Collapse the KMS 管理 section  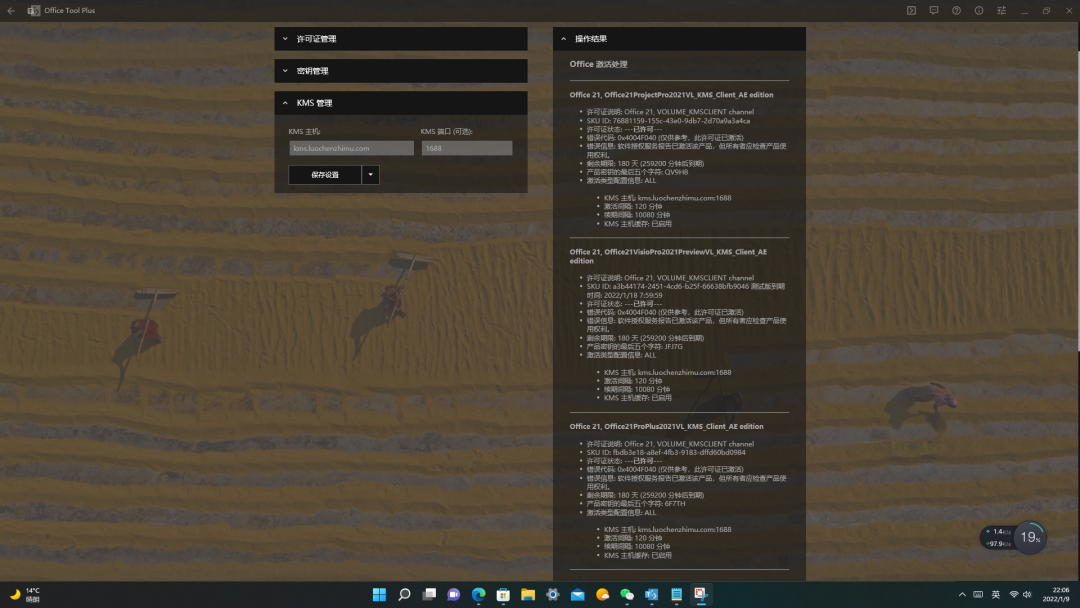[x=401, y=103]
